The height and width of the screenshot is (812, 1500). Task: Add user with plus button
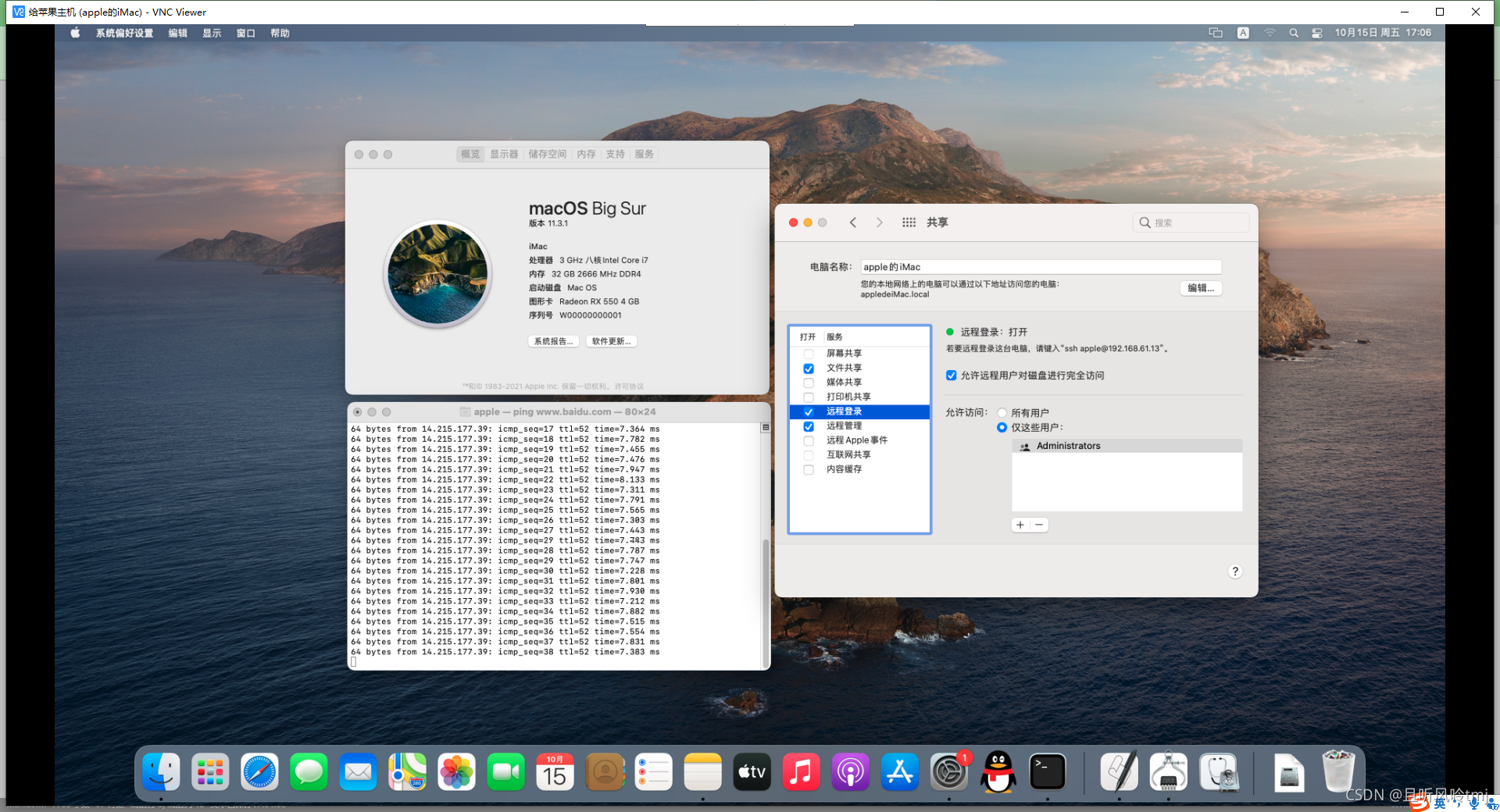[x=1020, y=525]
